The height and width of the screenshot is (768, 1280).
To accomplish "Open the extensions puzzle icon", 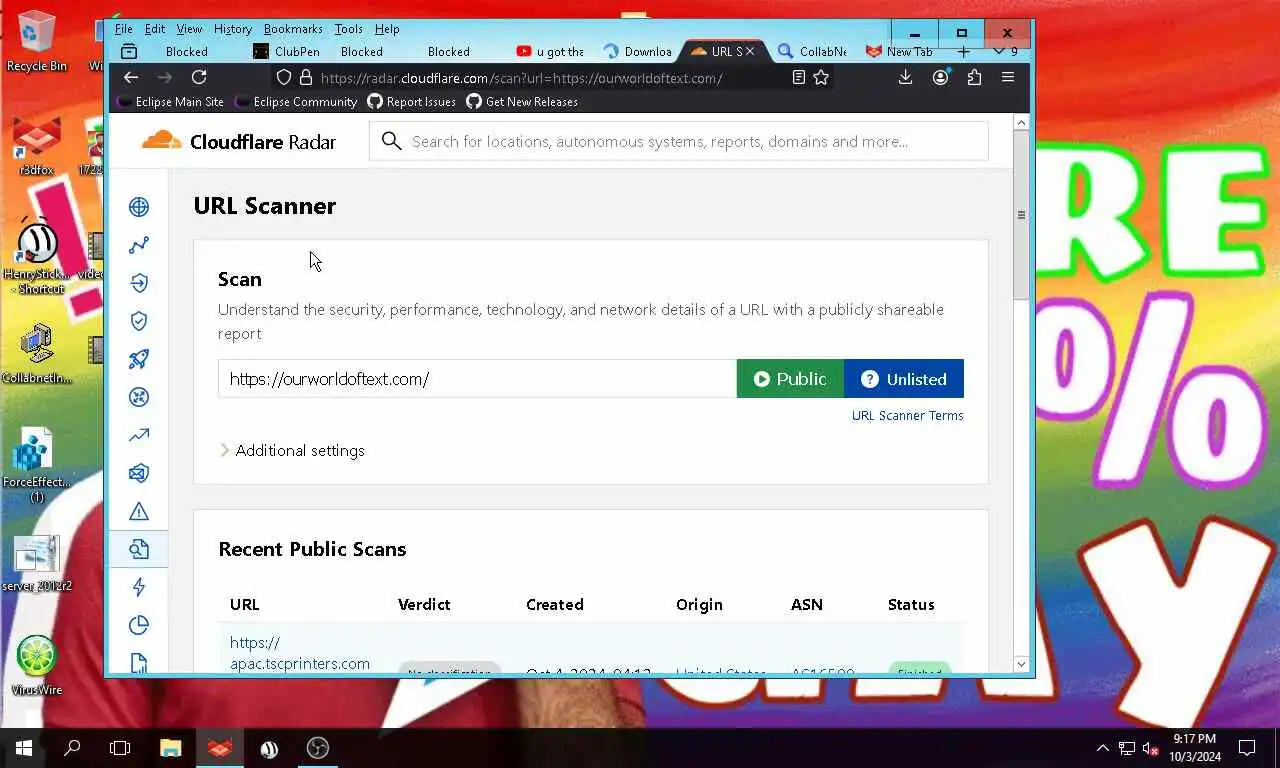I will point(974,77).
